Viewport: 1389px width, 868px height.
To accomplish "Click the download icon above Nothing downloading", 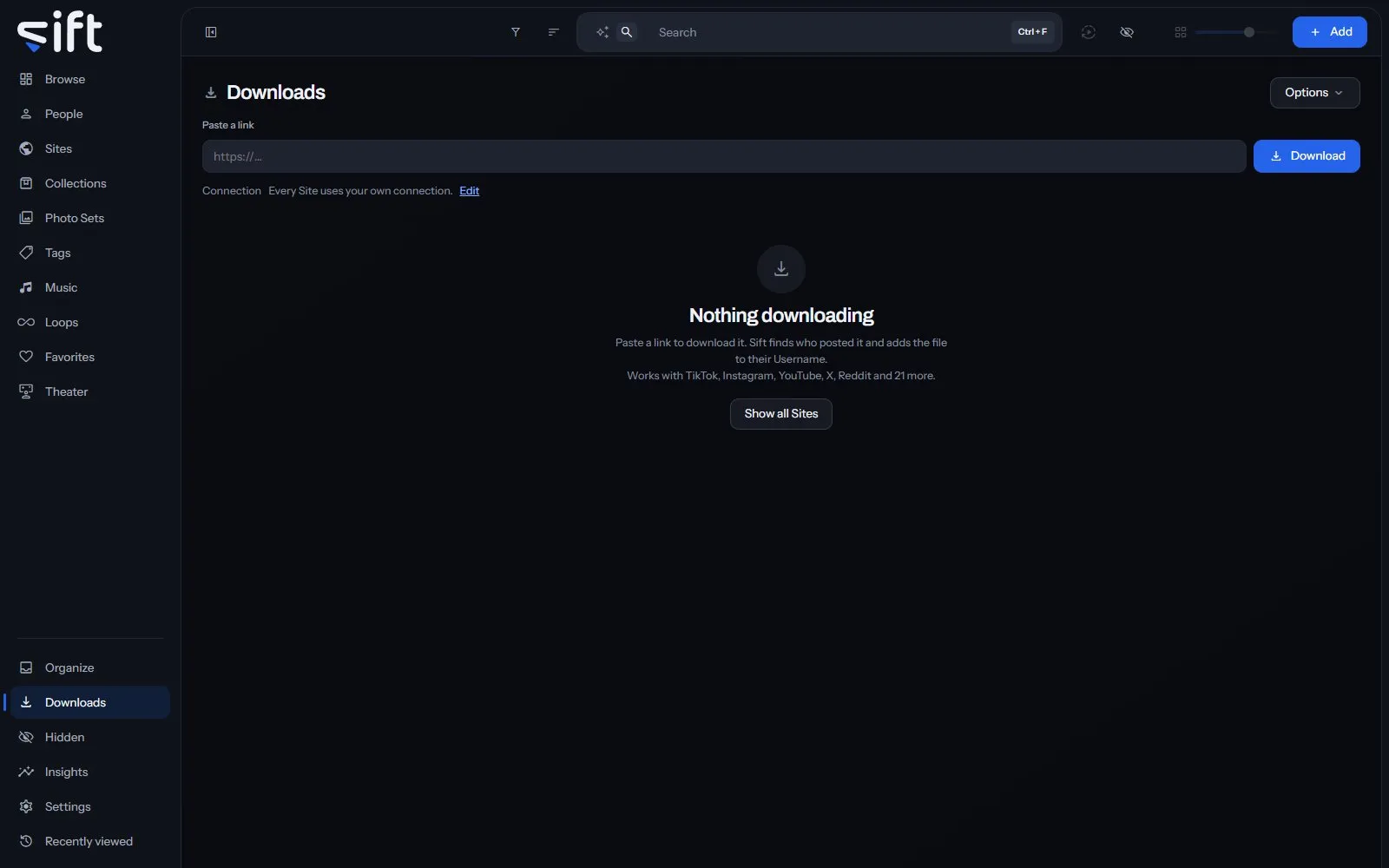I will (x=781, y=269).
